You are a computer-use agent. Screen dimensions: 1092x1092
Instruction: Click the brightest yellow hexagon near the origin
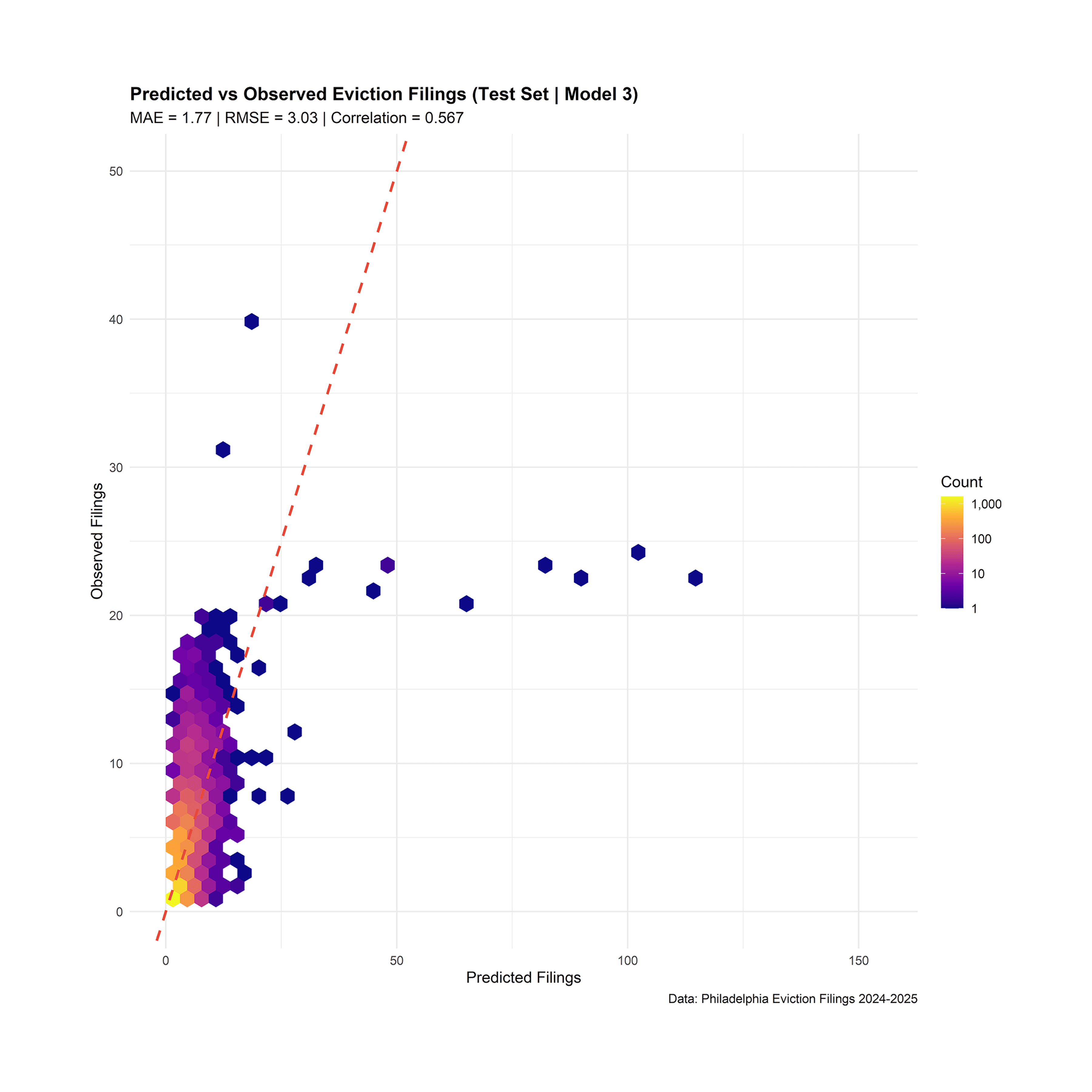(x=173, y=898)
